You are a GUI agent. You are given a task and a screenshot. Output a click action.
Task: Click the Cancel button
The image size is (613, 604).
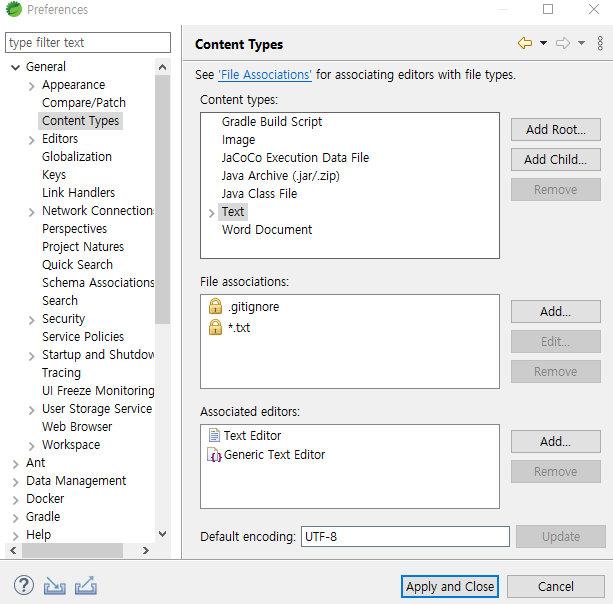point(556,586)
